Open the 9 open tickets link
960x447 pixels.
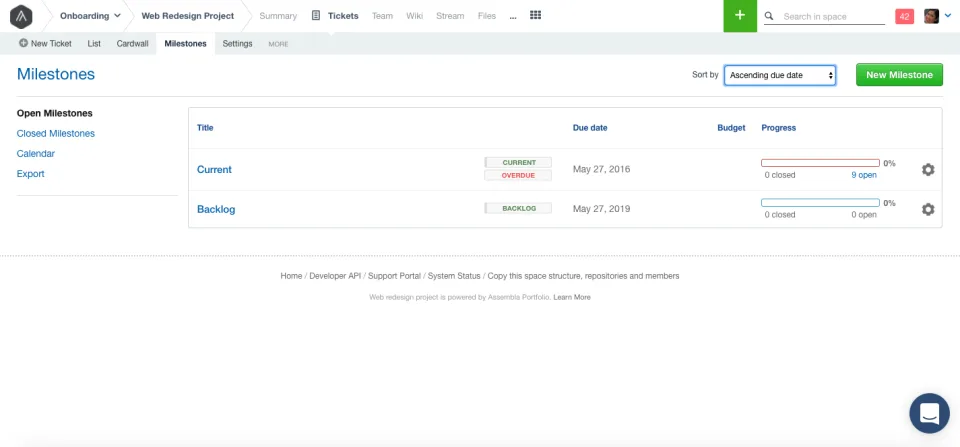coord(863,175)
